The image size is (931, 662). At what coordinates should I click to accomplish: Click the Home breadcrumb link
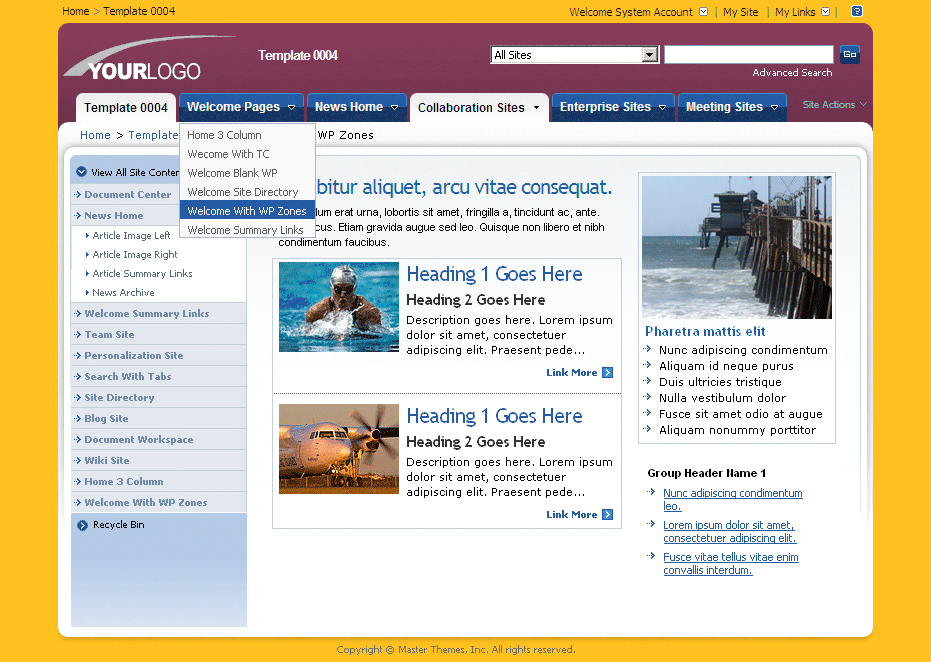tap(95, 134)
